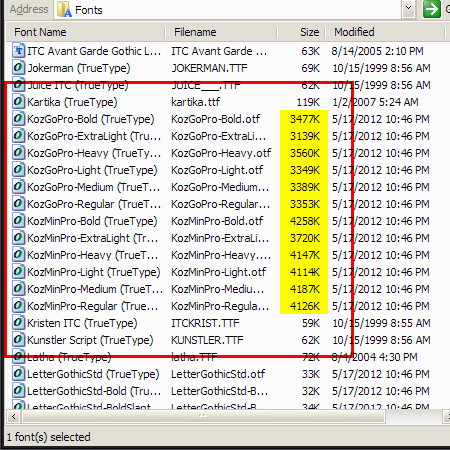The width and height of the screenshot is (450, 450).
Task: Click the 3560K size value
Action: coord(305,153)
